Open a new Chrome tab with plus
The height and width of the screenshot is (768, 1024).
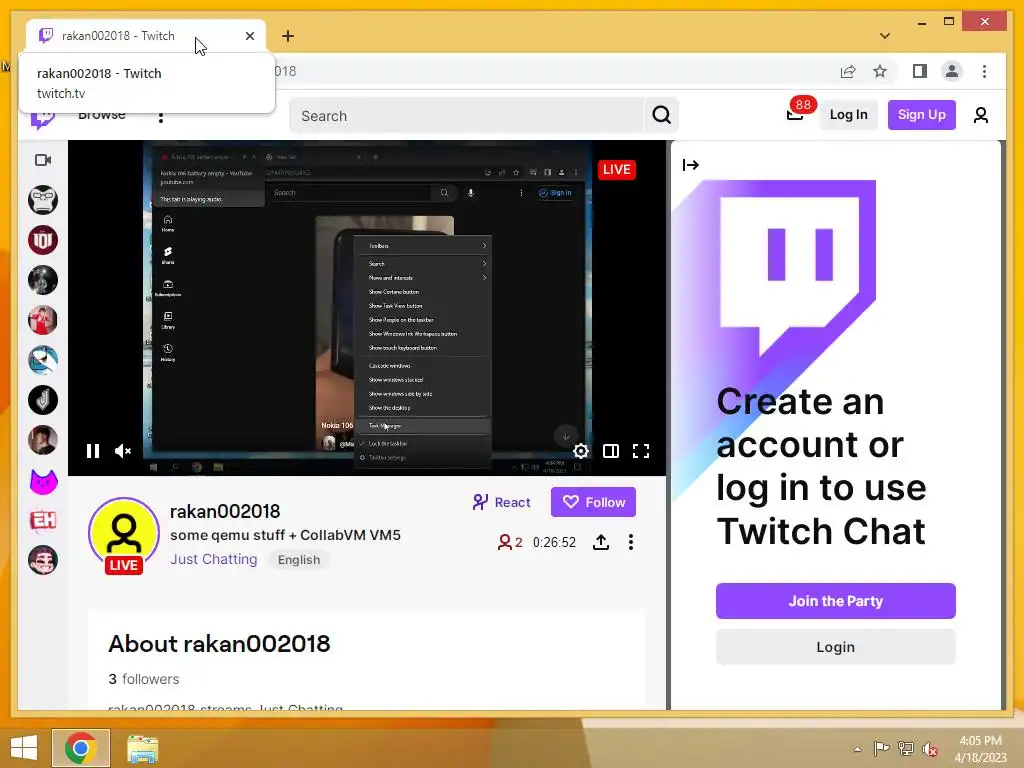[x=288, y=36]
